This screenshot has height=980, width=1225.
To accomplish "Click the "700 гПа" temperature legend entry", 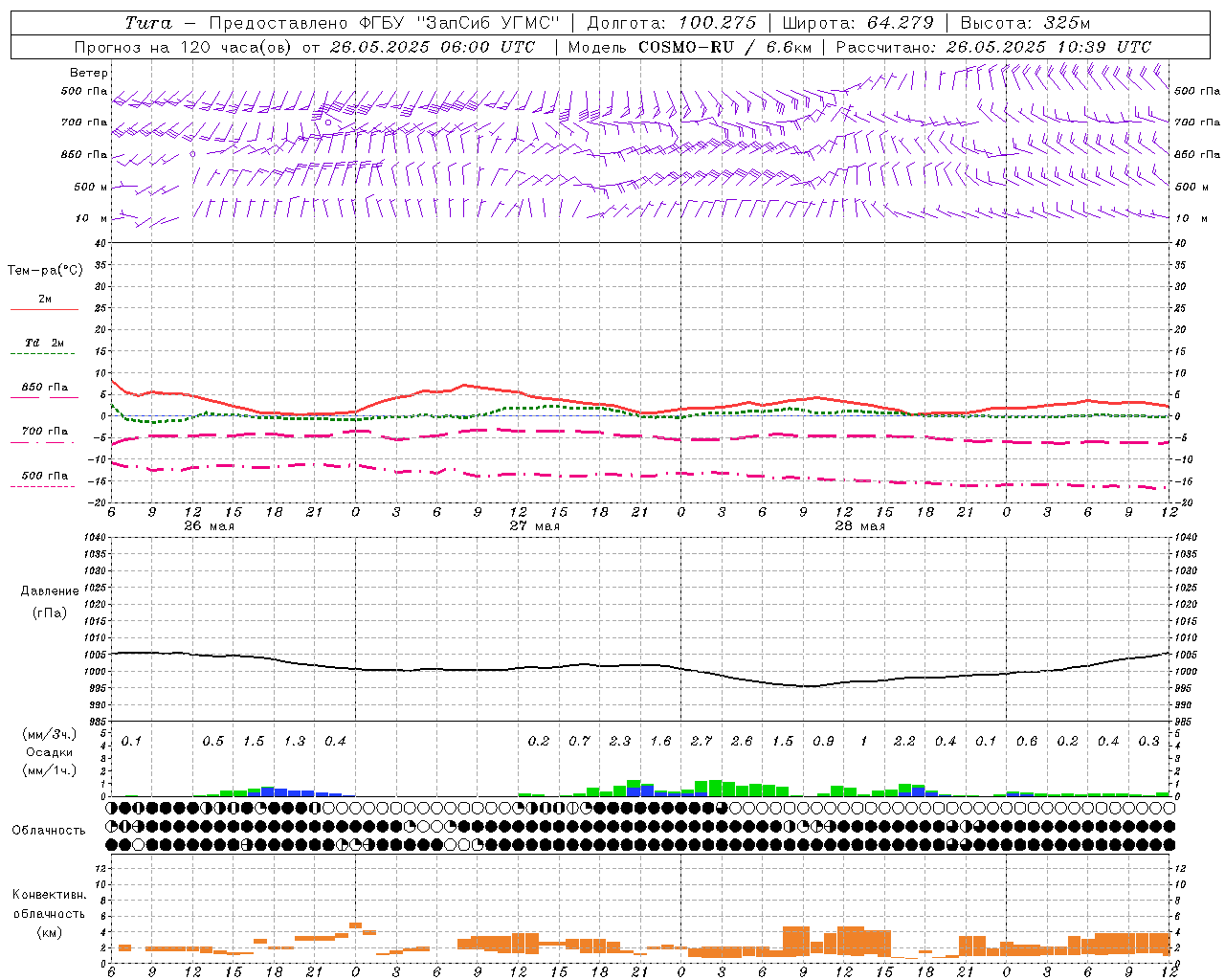I will tap(44, 432).
